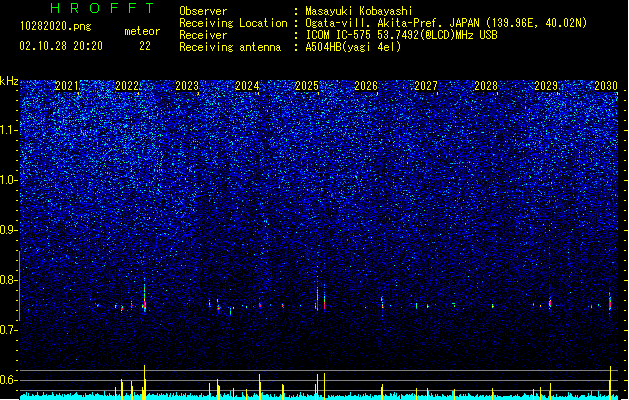Click the 0.8 frequency axis label
This screenshot has height=400, width=629.
(x=9, y=280)
